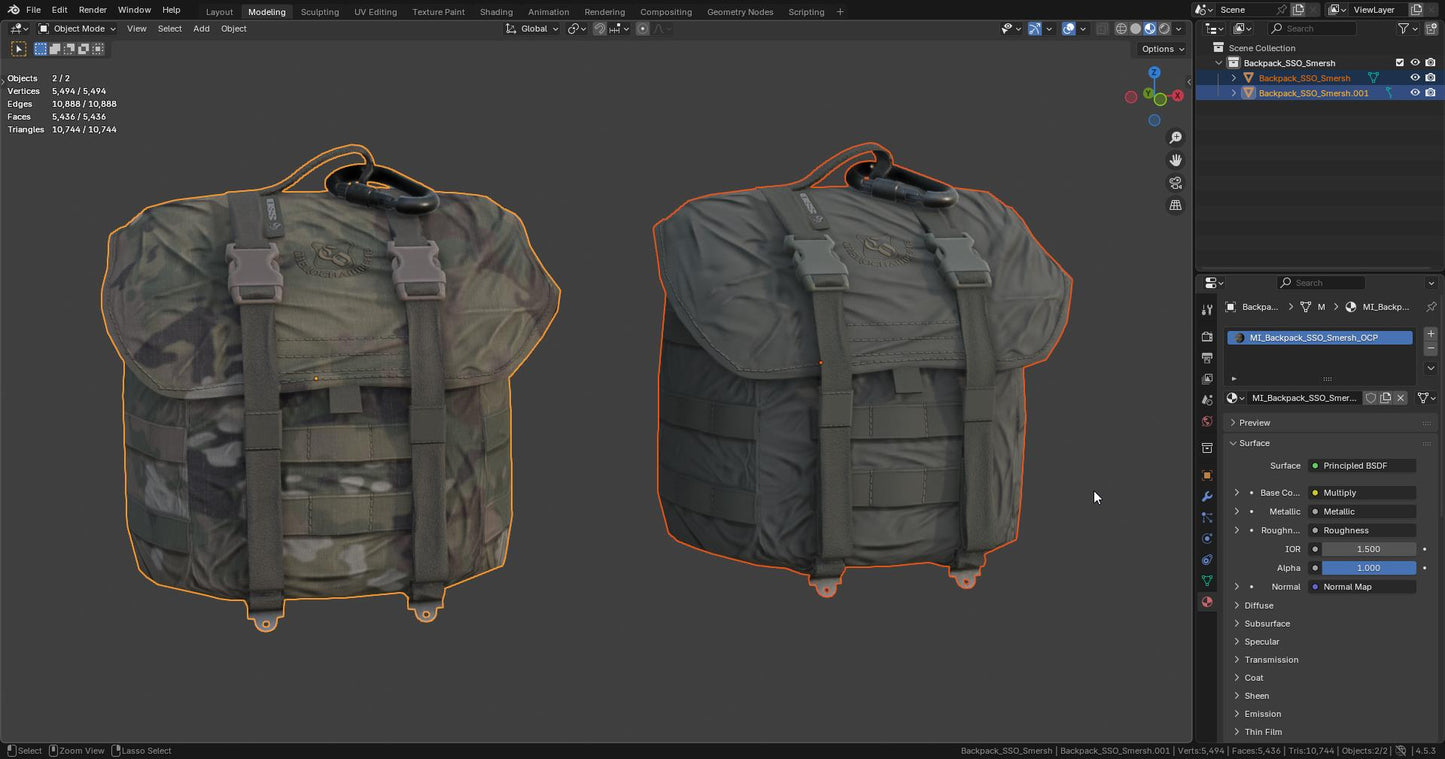This screenshot has width=1445, height=759.
Task: Add a material slot with plus button
Action: click(x=1431, y=333)
